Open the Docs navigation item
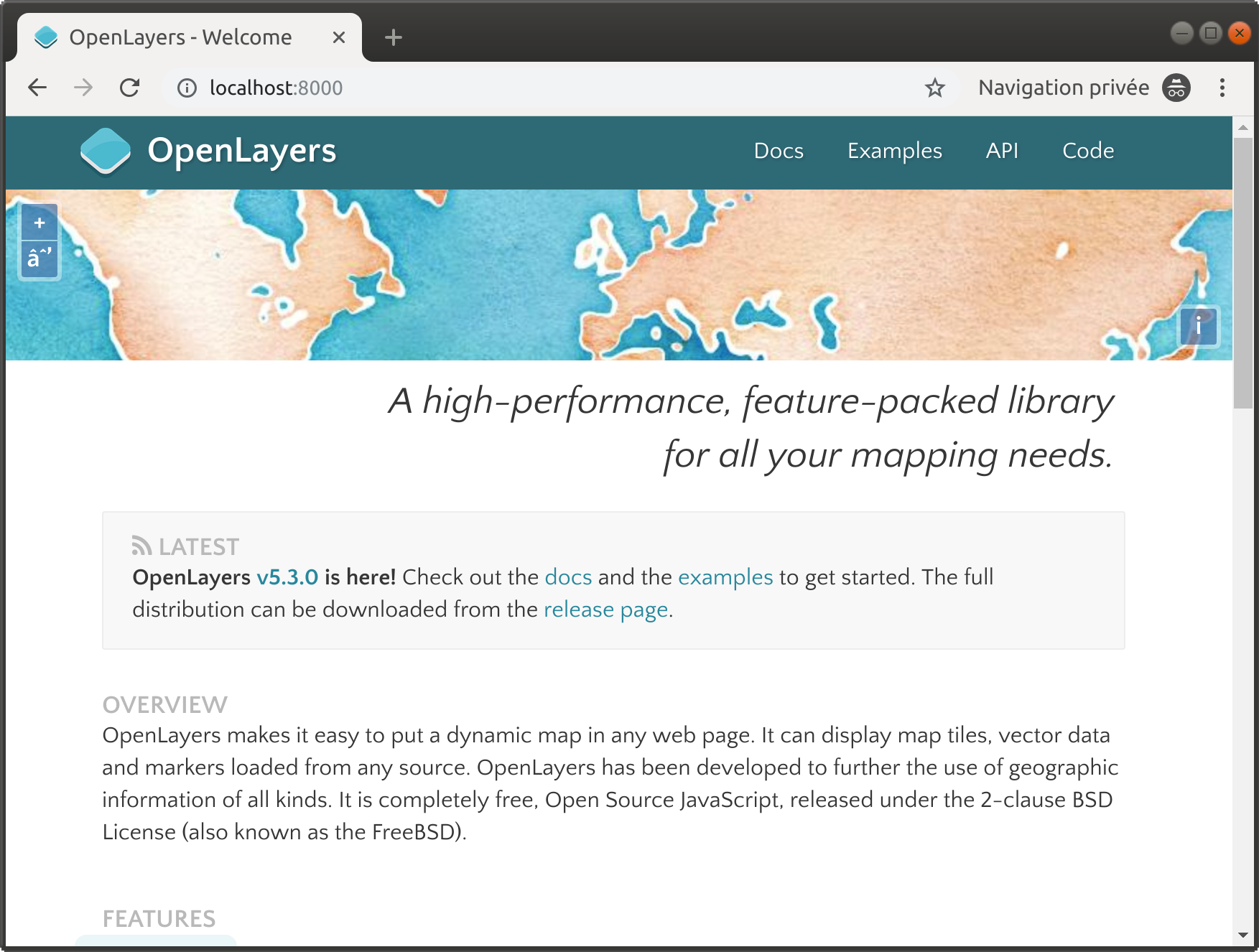This screenshot has width=1259, height=952. [x=779, y=151]
